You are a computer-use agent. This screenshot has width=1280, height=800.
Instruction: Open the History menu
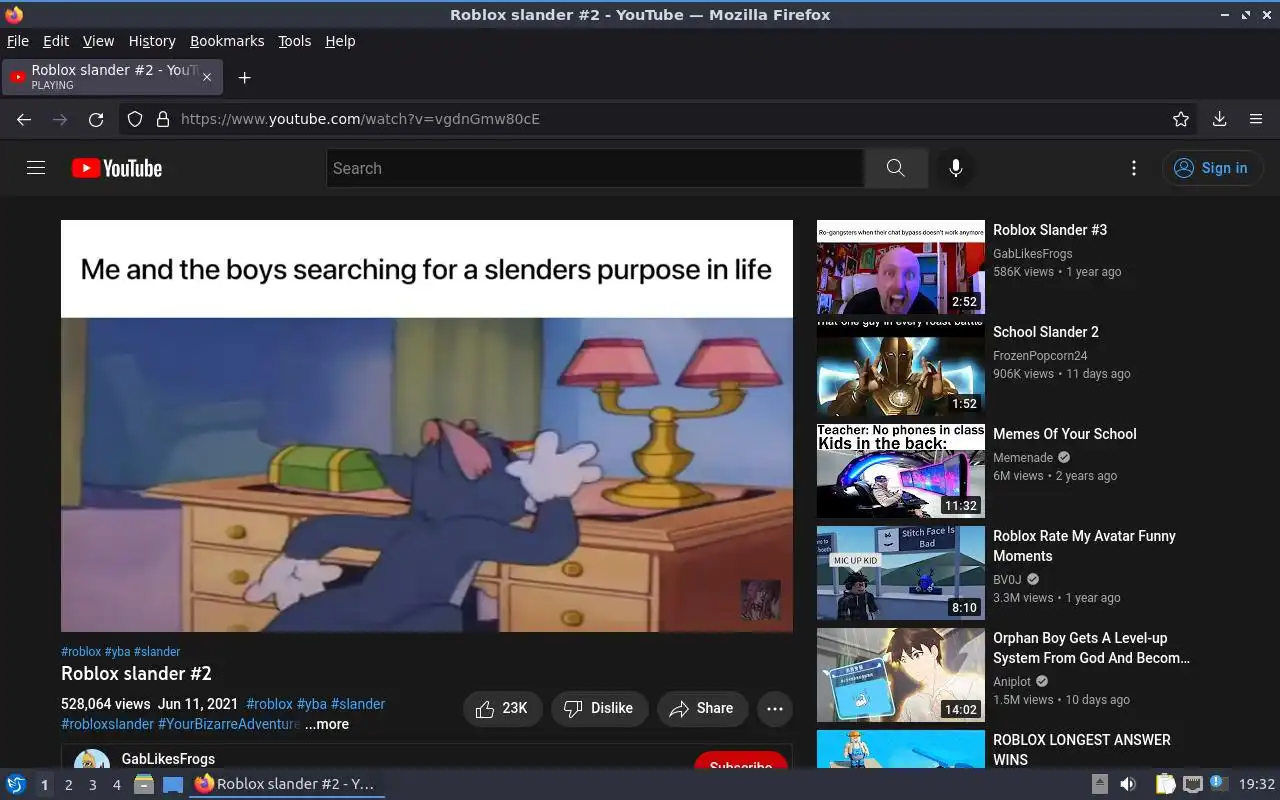point(152,41)
